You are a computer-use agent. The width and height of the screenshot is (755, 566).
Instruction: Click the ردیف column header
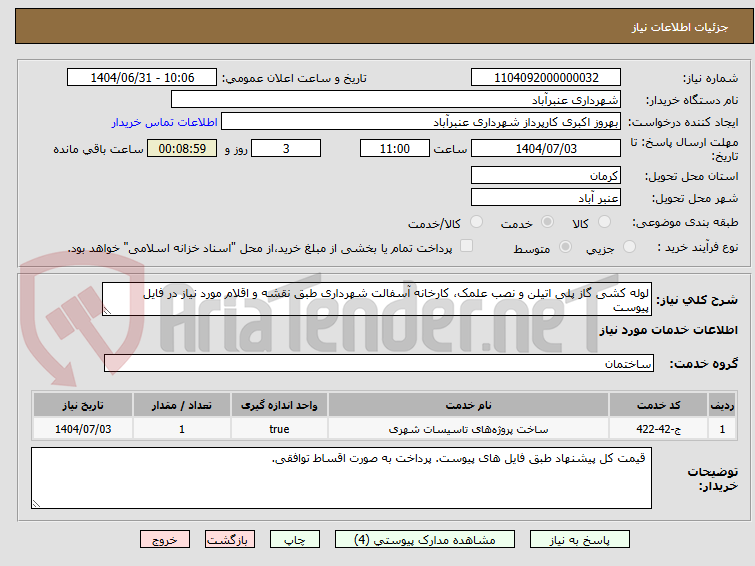point(722,405)
